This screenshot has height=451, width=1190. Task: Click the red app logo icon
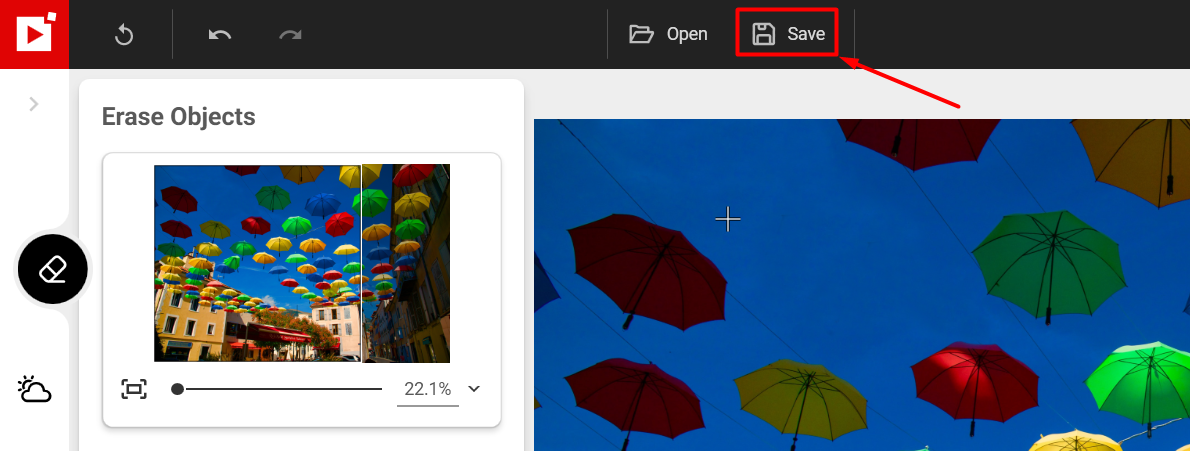(34, 34)
